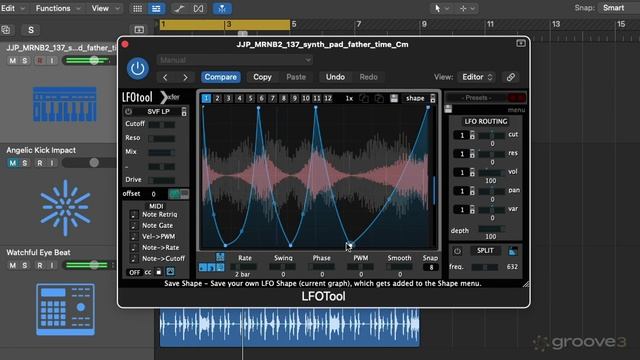Viewport: 640px width, 360px height.
Task: Adjust the Smooth slider
Action: pyautogui.click(x=400, y=267)
